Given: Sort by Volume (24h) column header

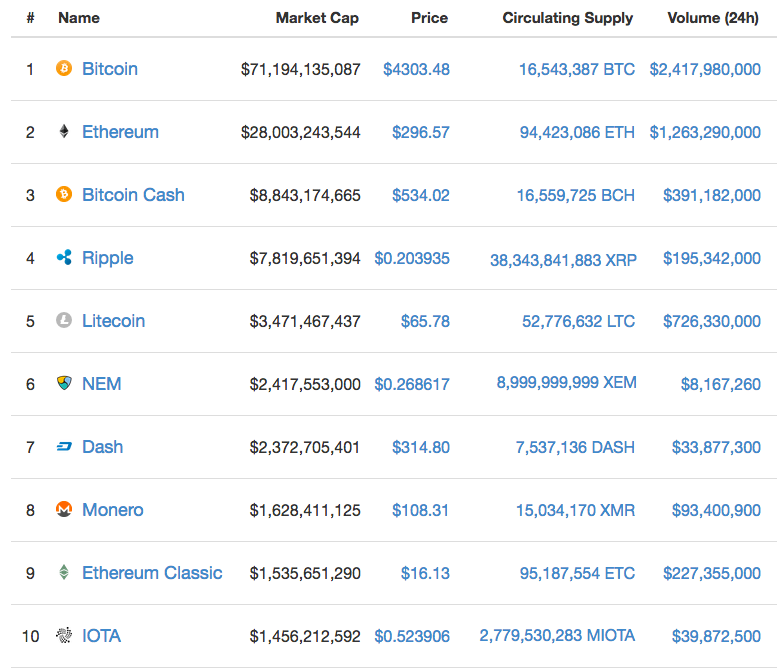Looking at the screenshot, I should pos(713,18).
